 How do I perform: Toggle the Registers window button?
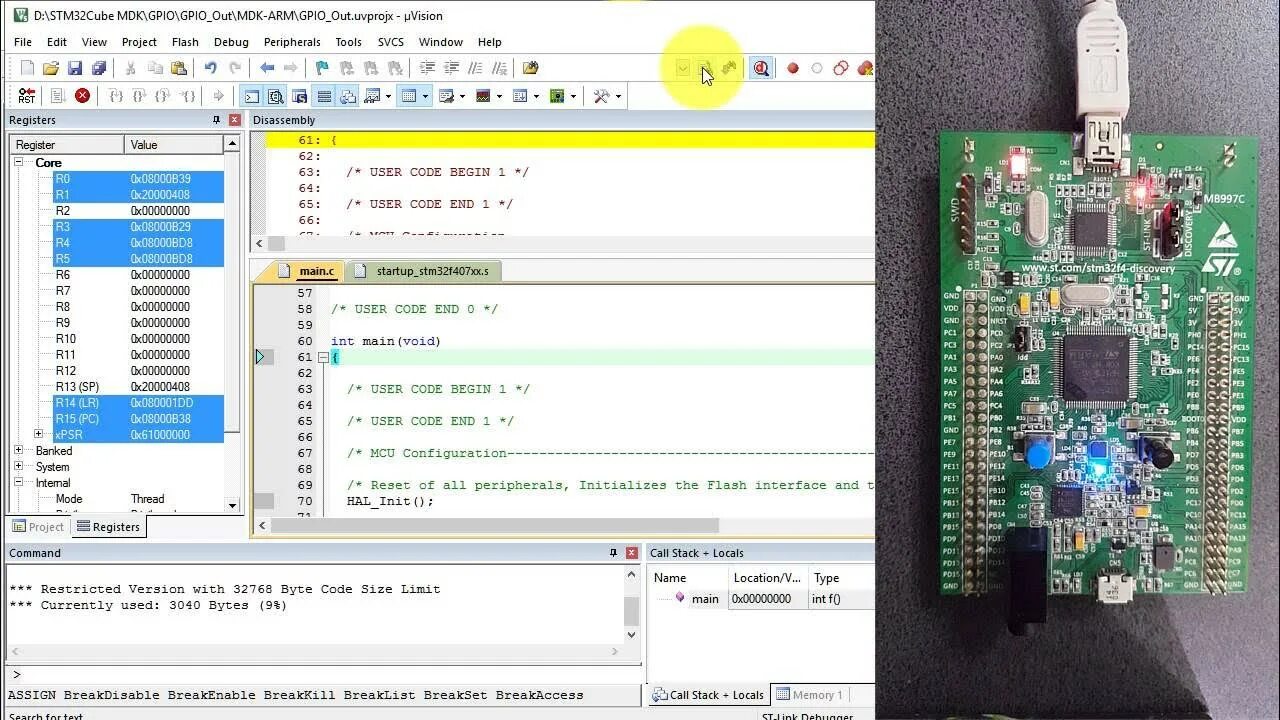coord(324,96)
